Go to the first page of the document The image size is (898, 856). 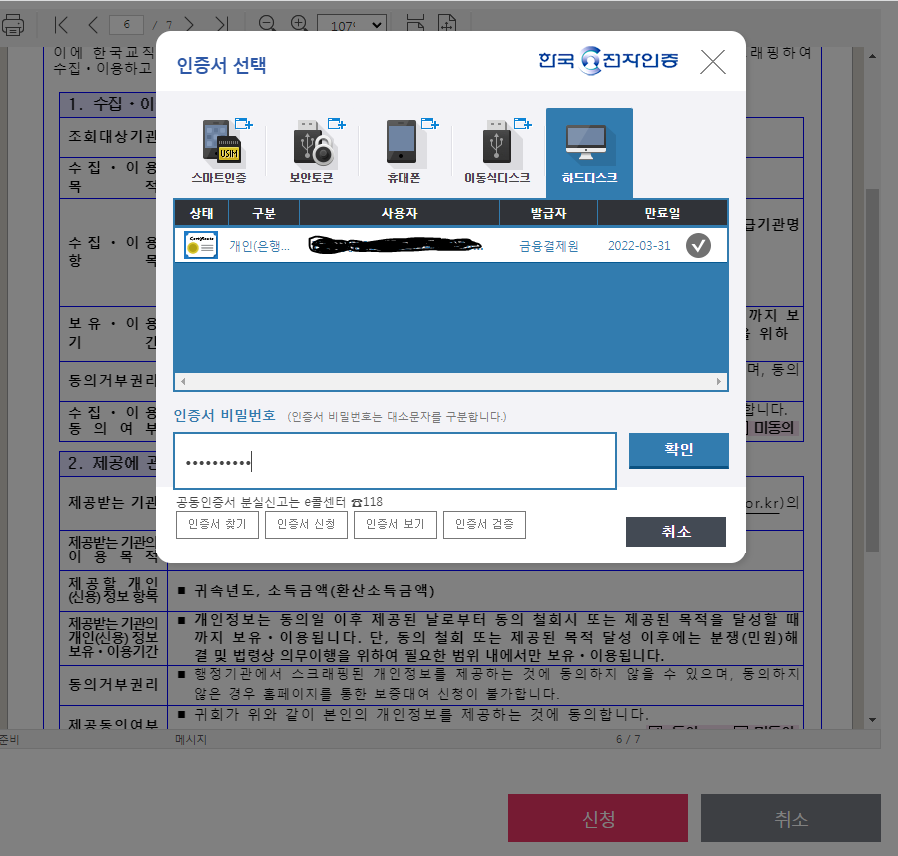[x=61, y=25]
